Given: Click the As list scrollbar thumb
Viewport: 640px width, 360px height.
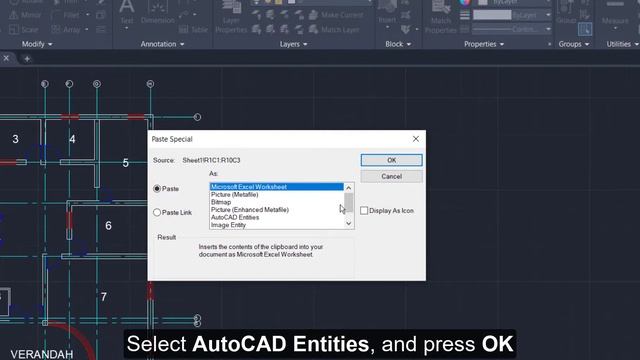Looking at the screenshot, I should tap(349, 202).
